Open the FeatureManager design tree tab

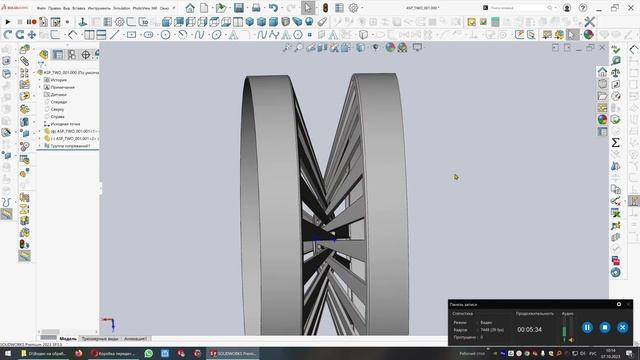click(44, 54)
